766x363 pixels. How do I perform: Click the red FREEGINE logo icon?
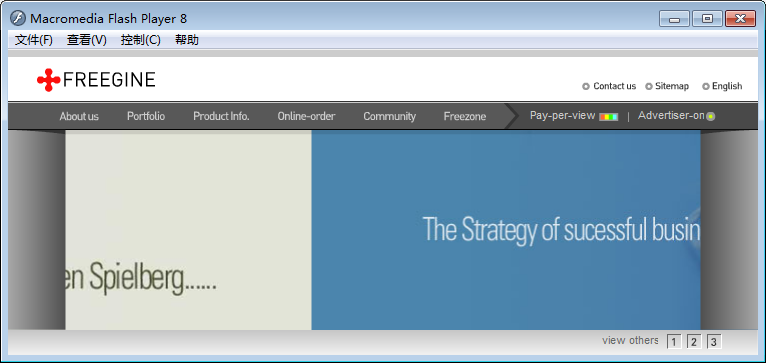[x=48, y=80]
